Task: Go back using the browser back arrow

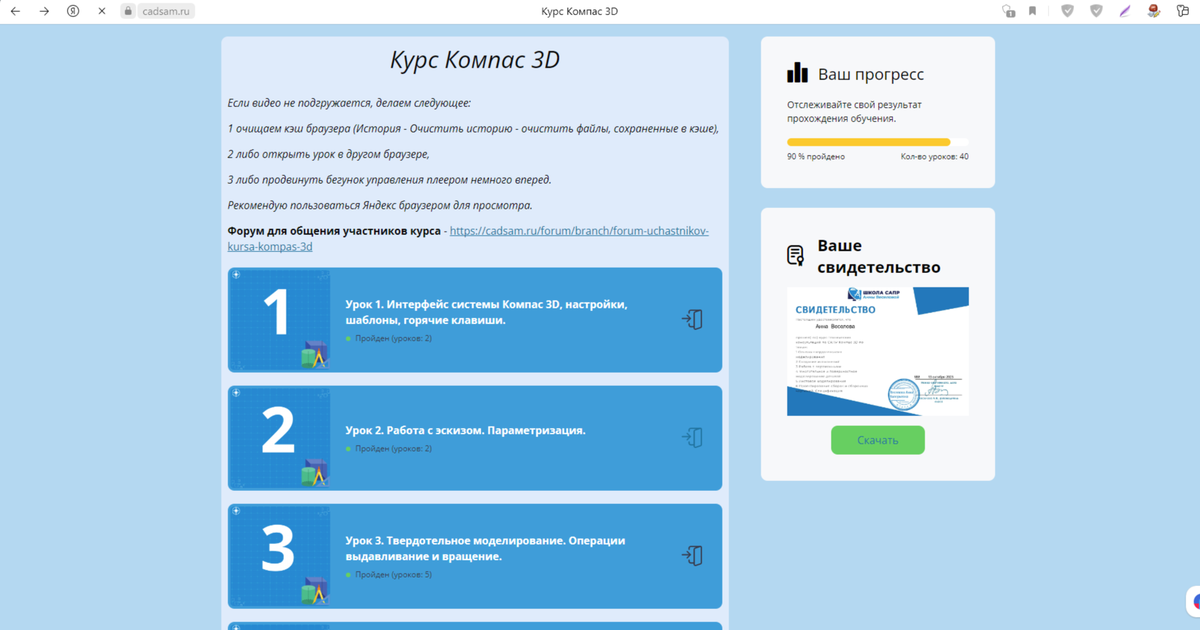Action: 15,11
